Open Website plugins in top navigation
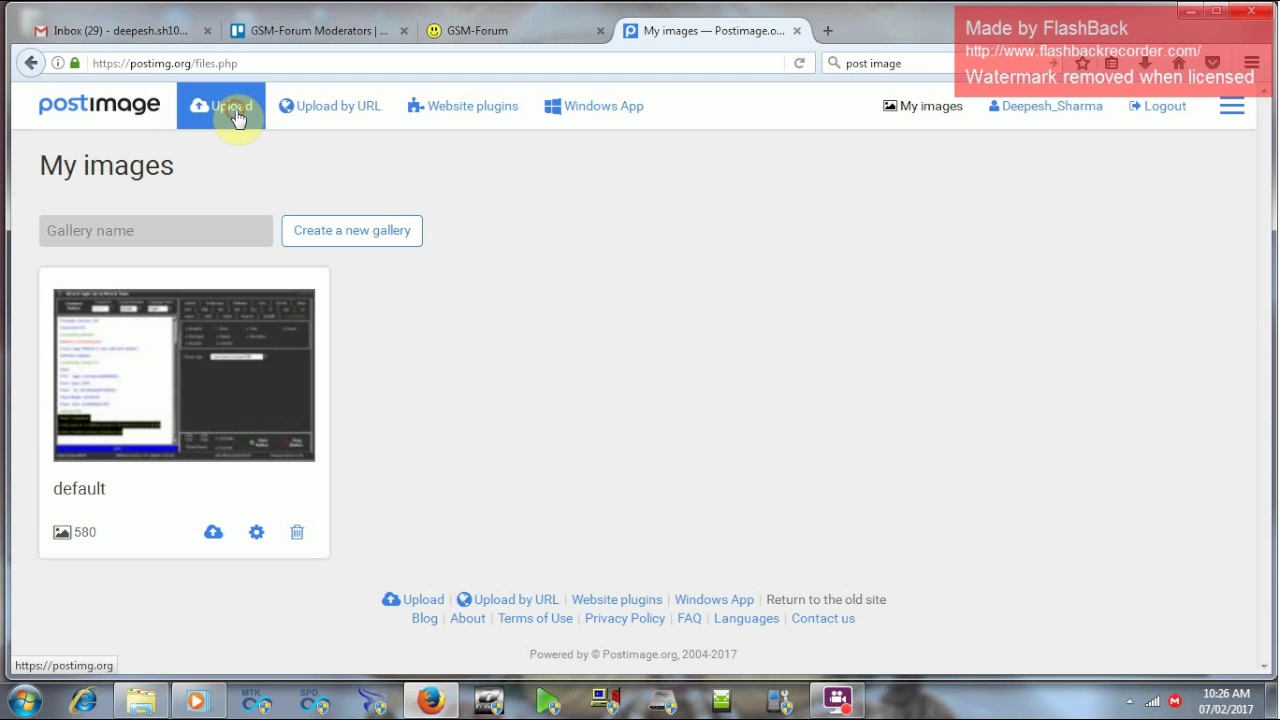1280x720 pixels. click(x=463, y=106)
